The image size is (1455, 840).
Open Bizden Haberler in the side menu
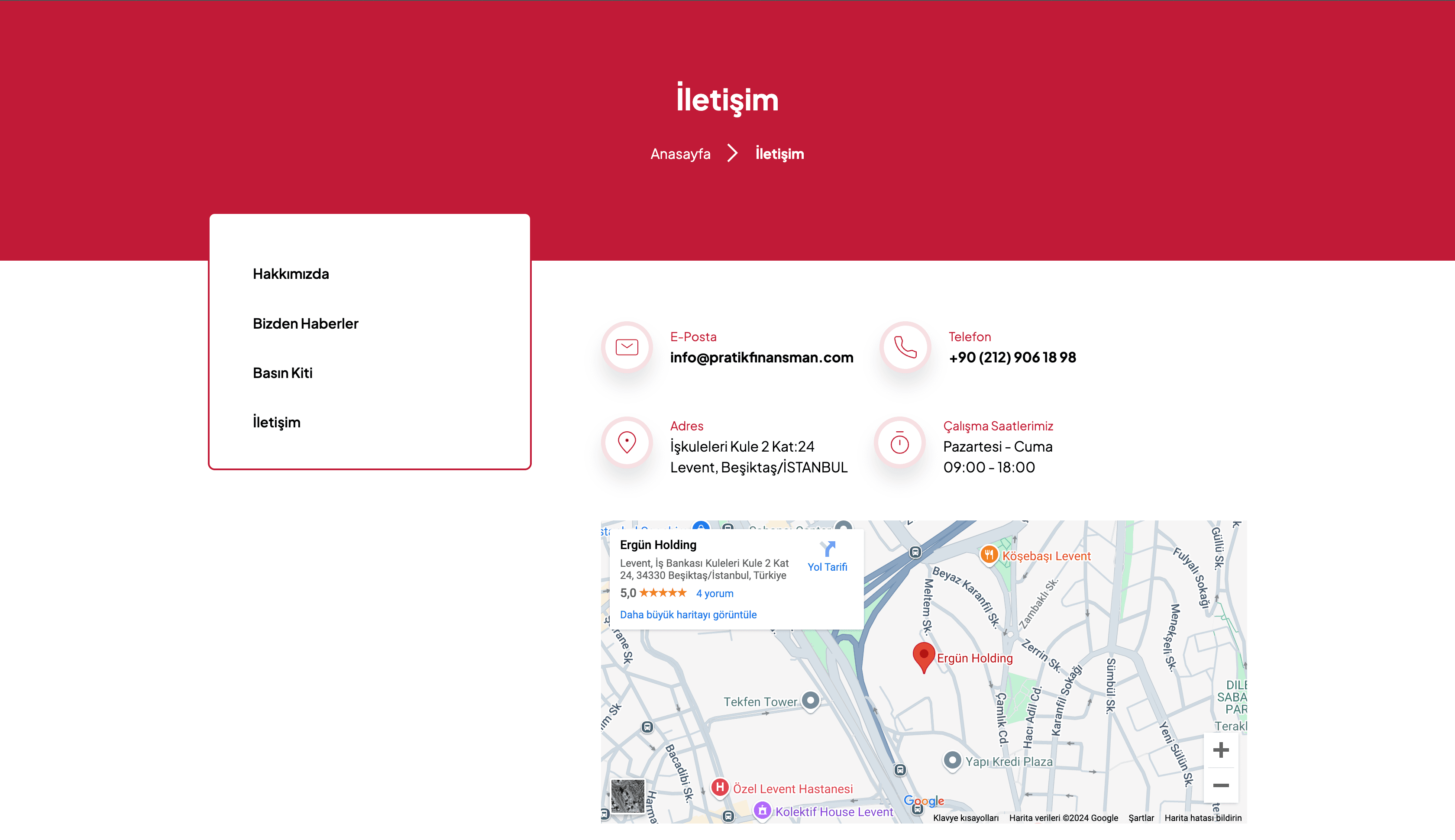(x=305, y=323)
